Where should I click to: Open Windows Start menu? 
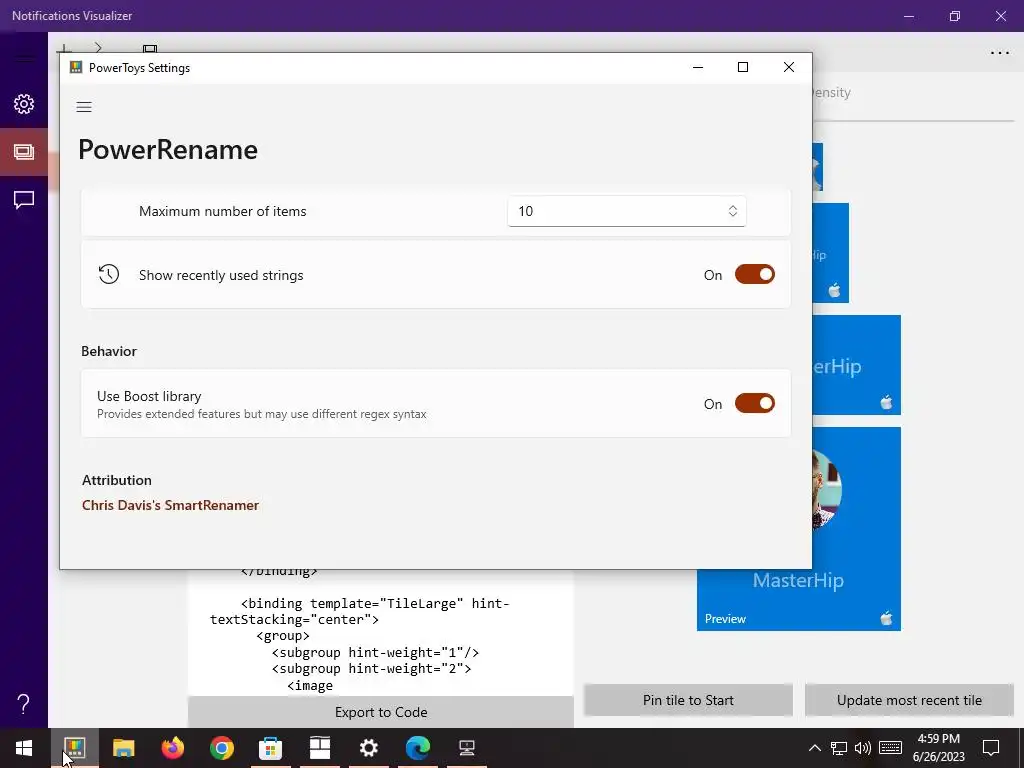click(x=24, y=748)
